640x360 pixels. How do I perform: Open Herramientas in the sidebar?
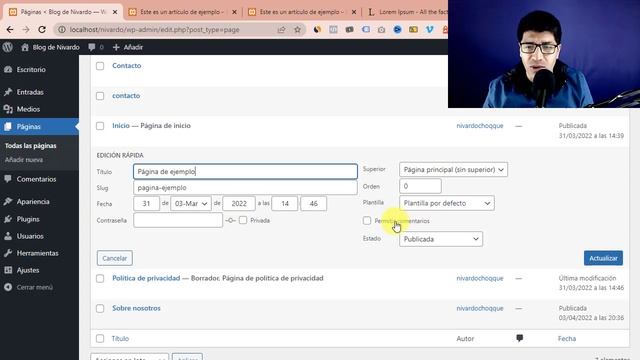click(x=37, y=253)
